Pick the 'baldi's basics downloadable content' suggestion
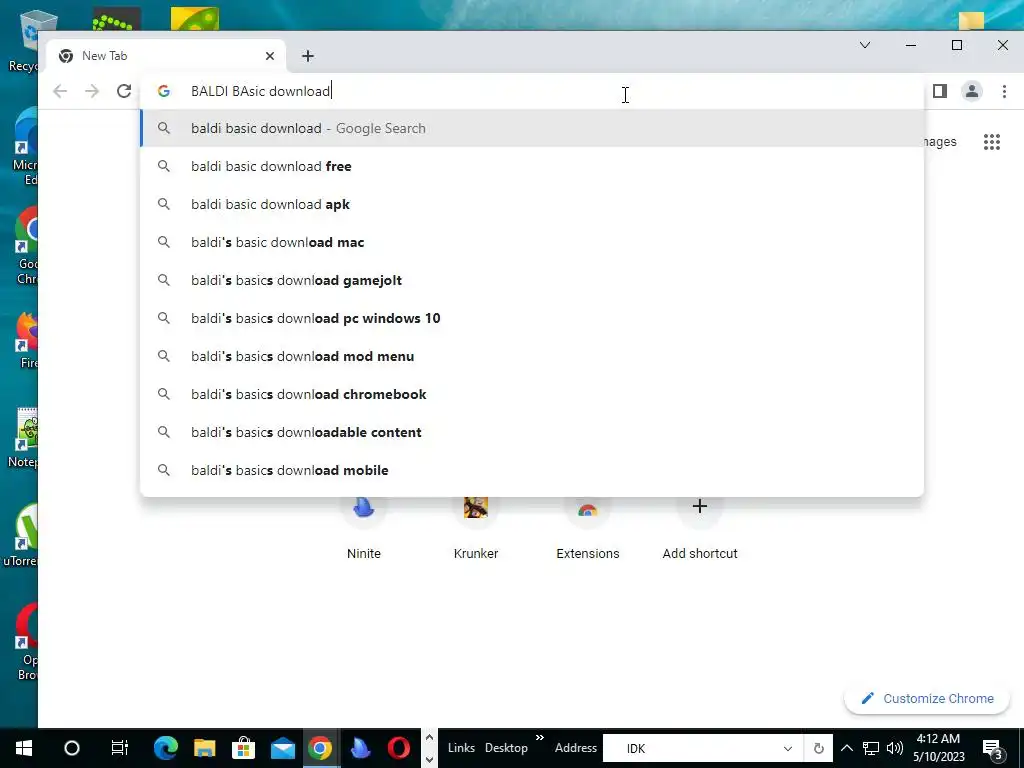The width and height of the screenshot is (1024, 768). [x=532, y=432]
